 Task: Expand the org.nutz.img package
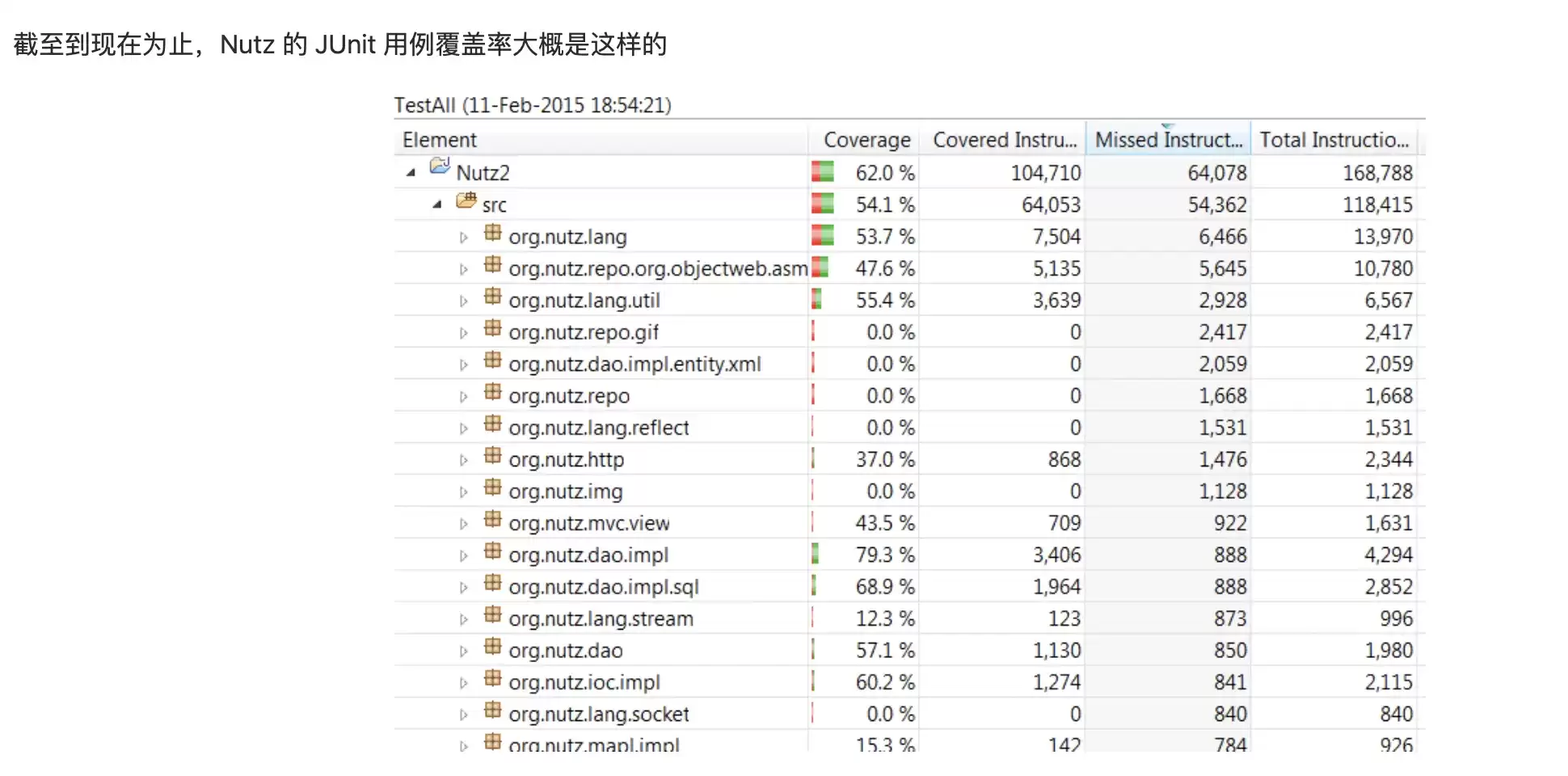[463, 491]
